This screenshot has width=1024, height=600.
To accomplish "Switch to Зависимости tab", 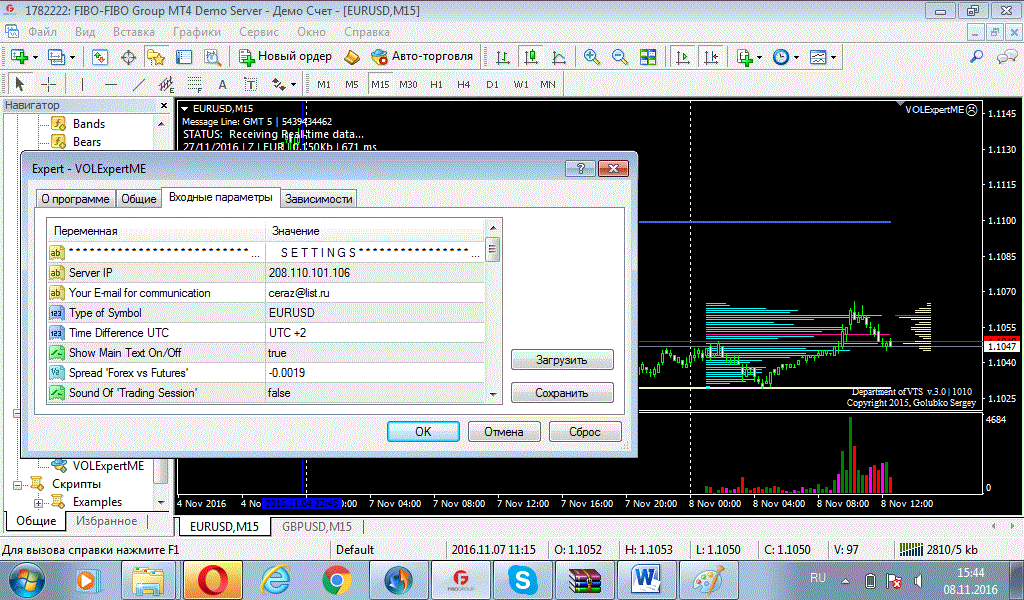I will point(319,199).
